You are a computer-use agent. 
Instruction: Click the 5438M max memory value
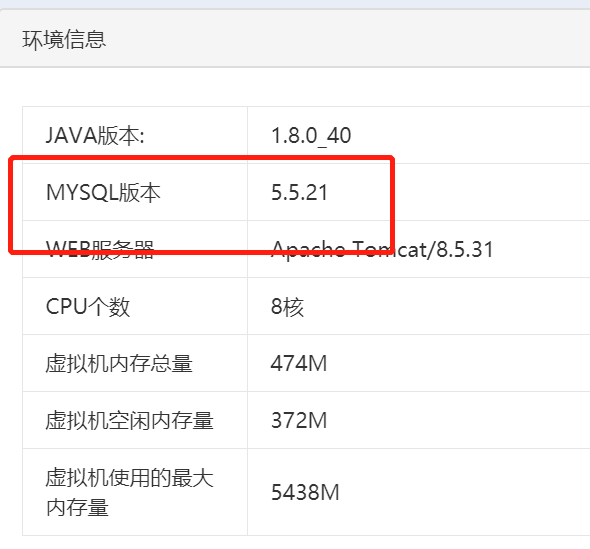tap(305, 492)
